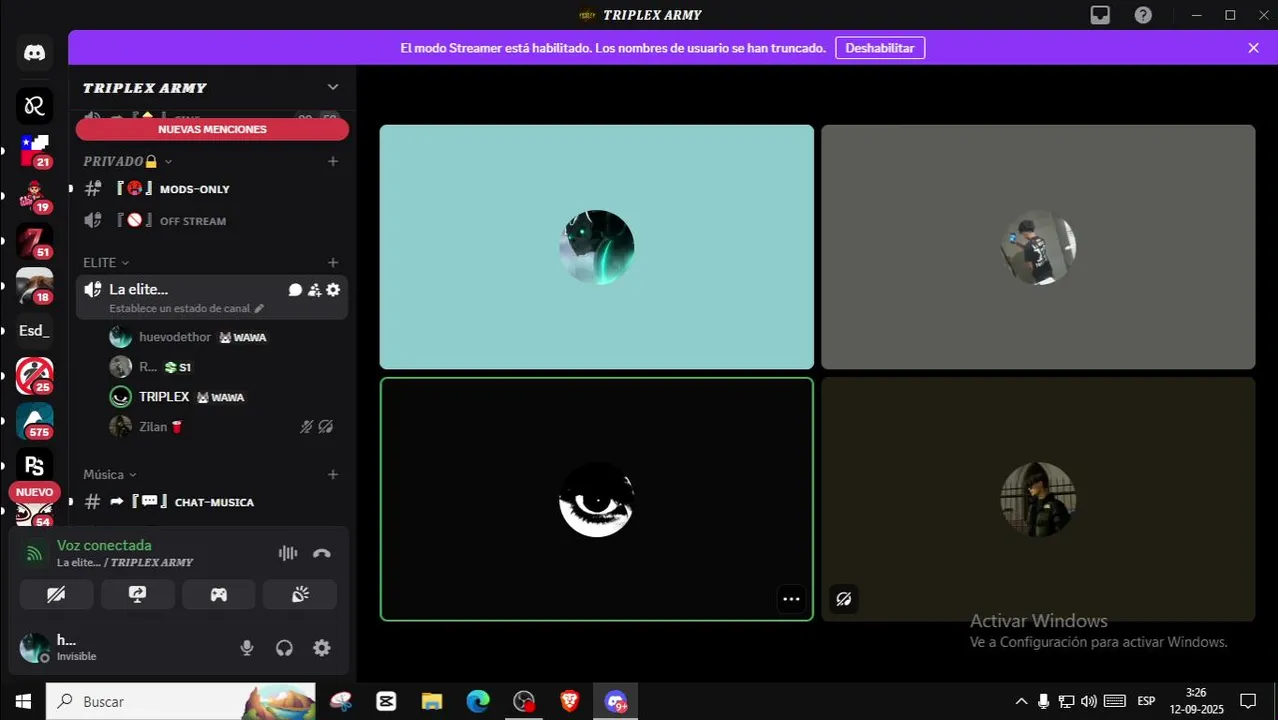
Task: Open OBS Studio from the taskbar
Action: pyautogui.click(x=524, y=702)
